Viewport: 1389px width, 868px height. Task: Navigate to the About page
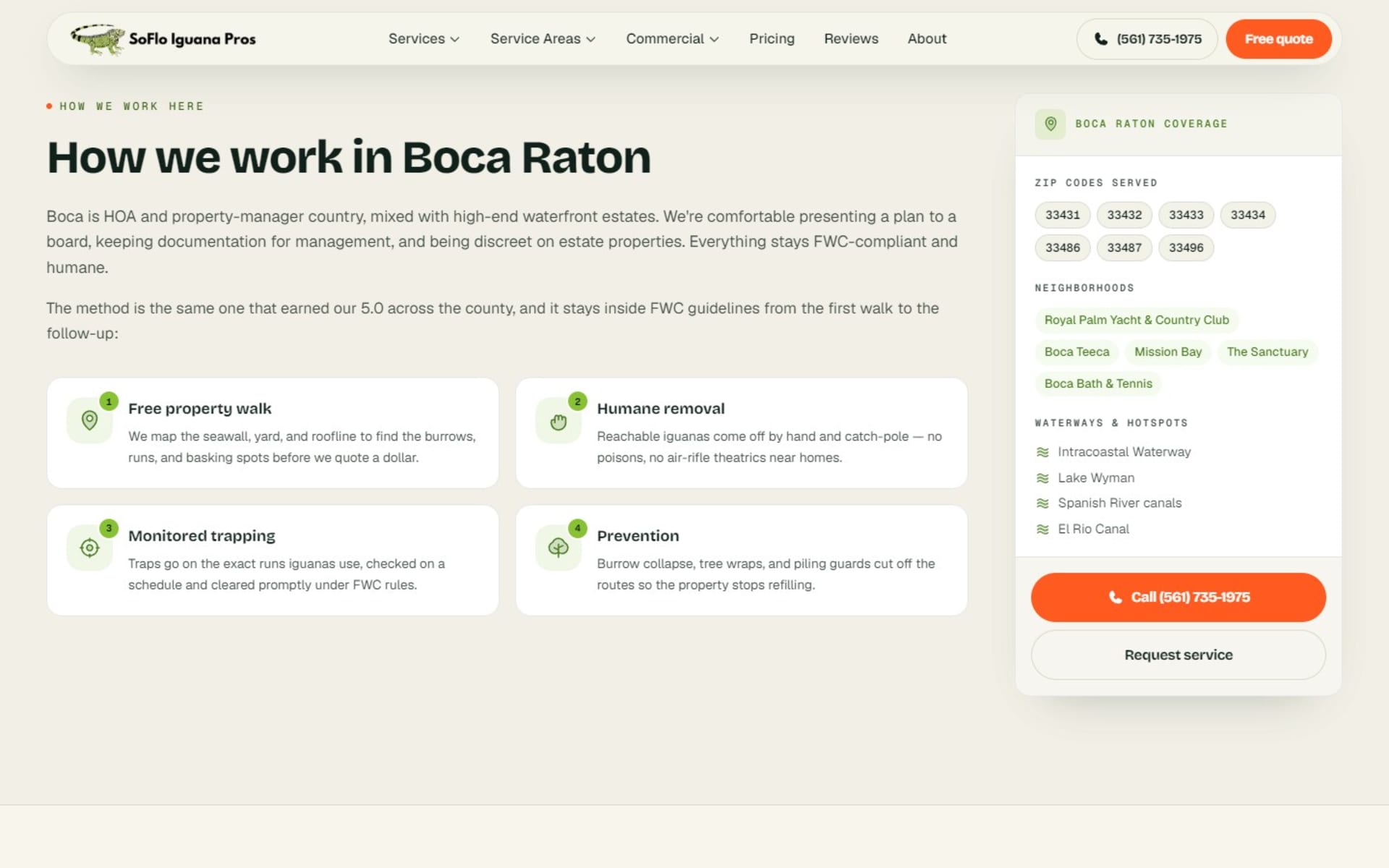[x=927, y=39]
